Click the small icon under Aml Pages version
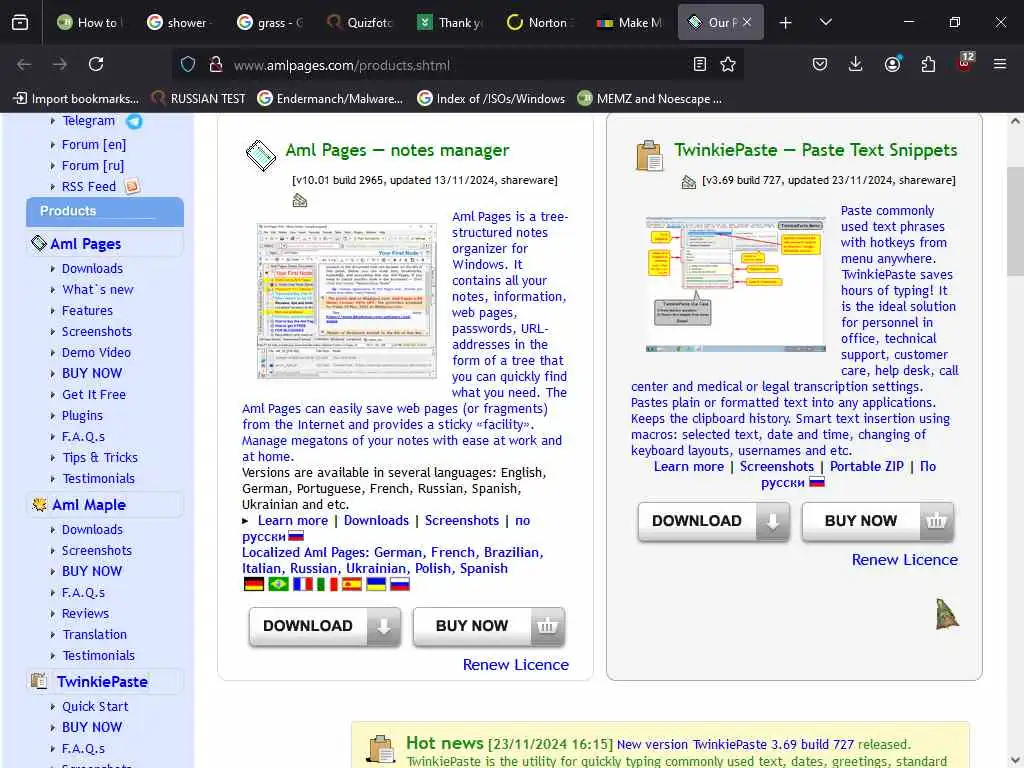Viewport: 1024px width, 768px height. click(300, 200)
